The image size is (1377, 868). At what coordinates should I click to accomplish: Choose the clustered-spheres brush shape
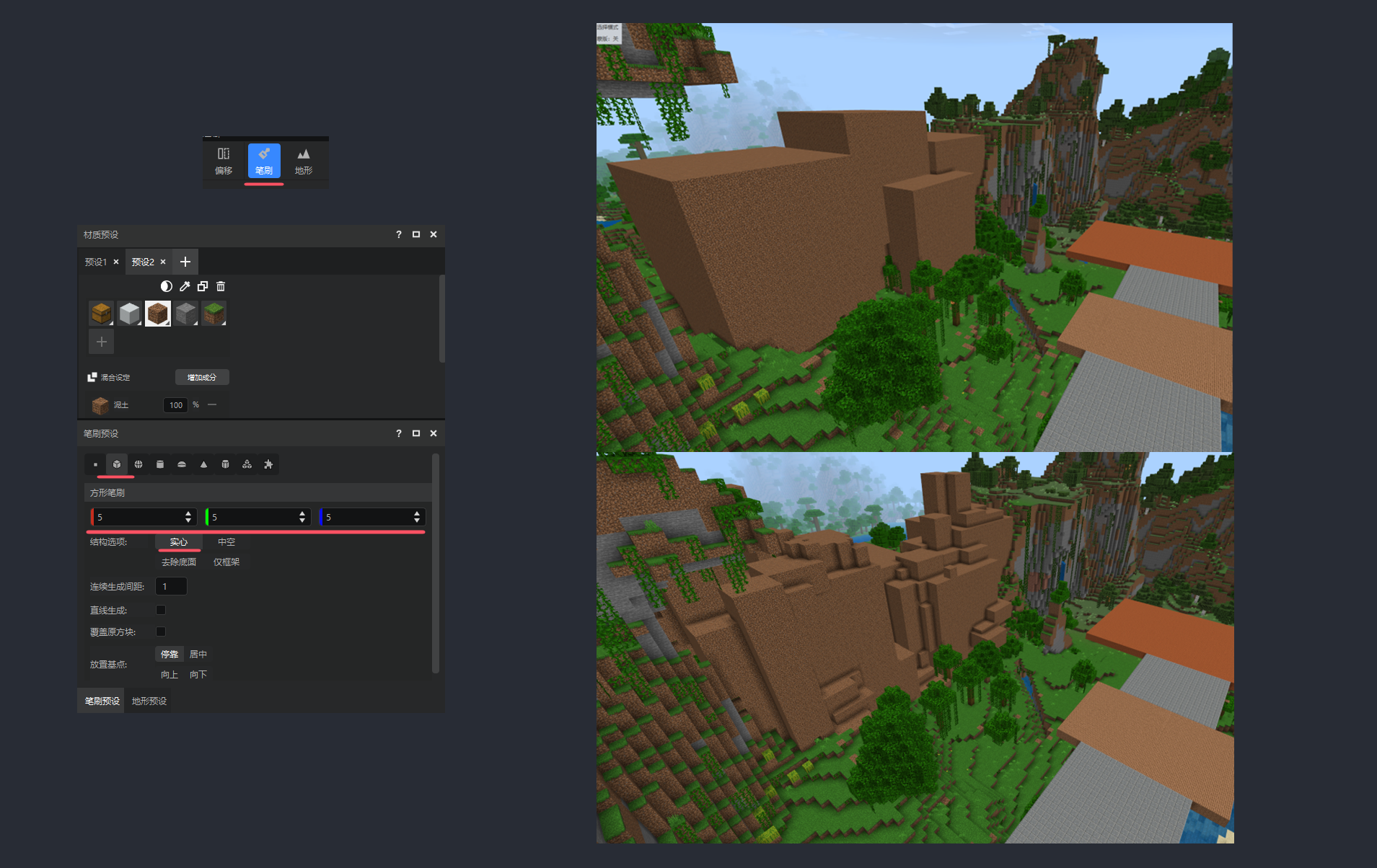pyautogui.click(x=247, y=464)
